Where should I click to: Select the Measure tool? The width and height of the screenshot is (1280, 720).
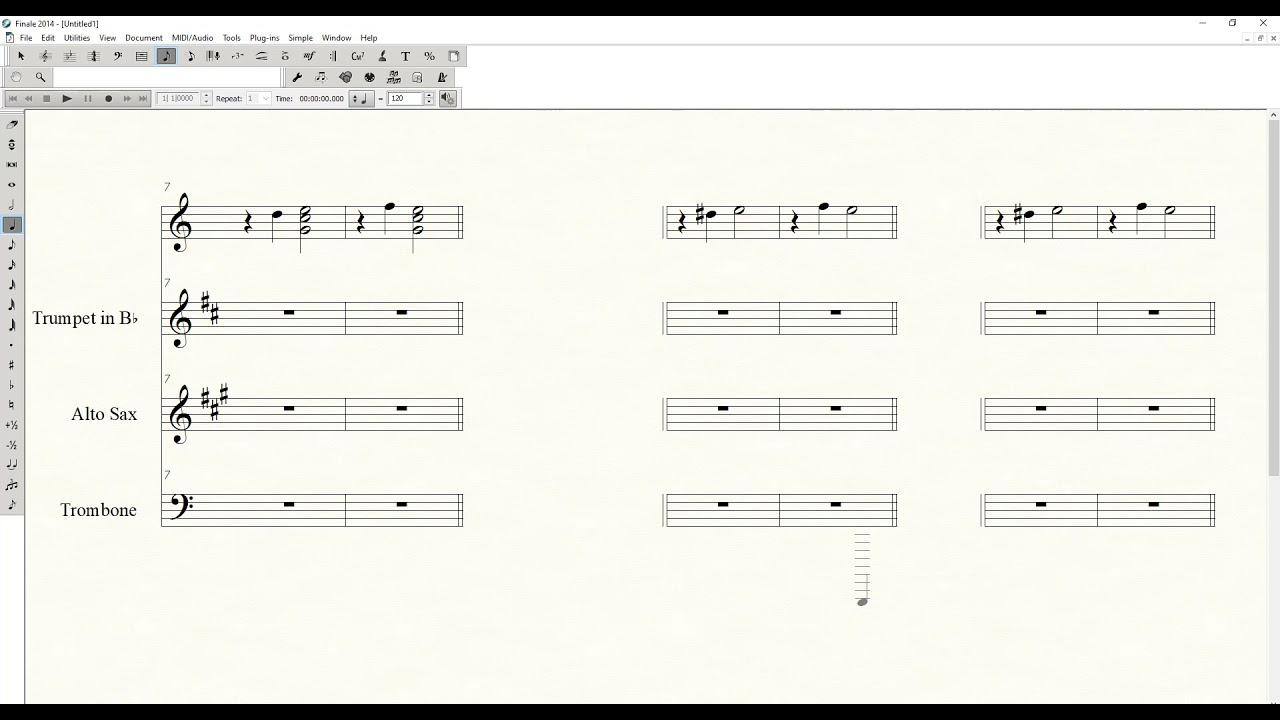[x=141, y=56]
